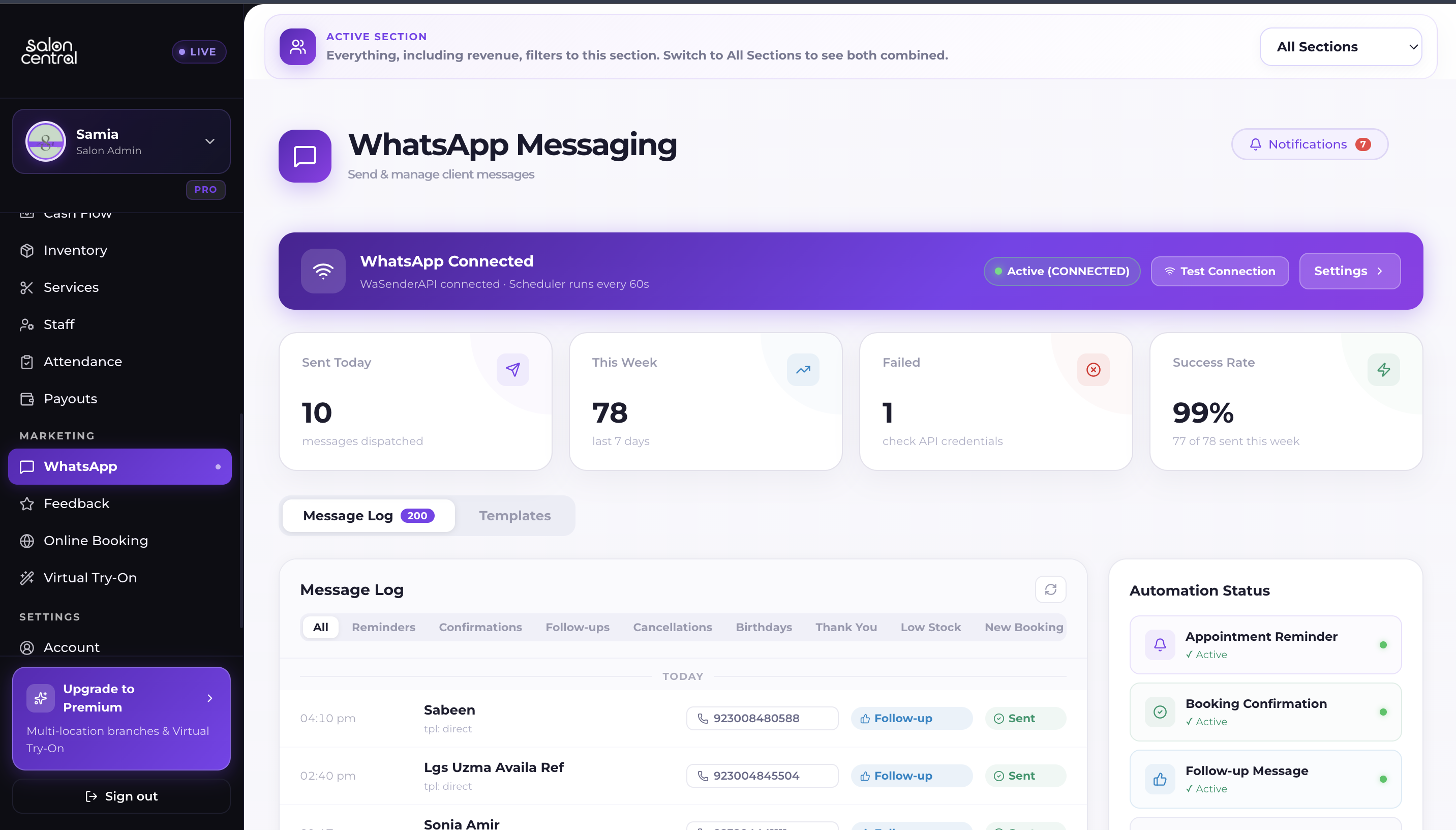Screen dimensions: 1456x830
Task: Open Notifications panel
Action: pos(1310,144)
